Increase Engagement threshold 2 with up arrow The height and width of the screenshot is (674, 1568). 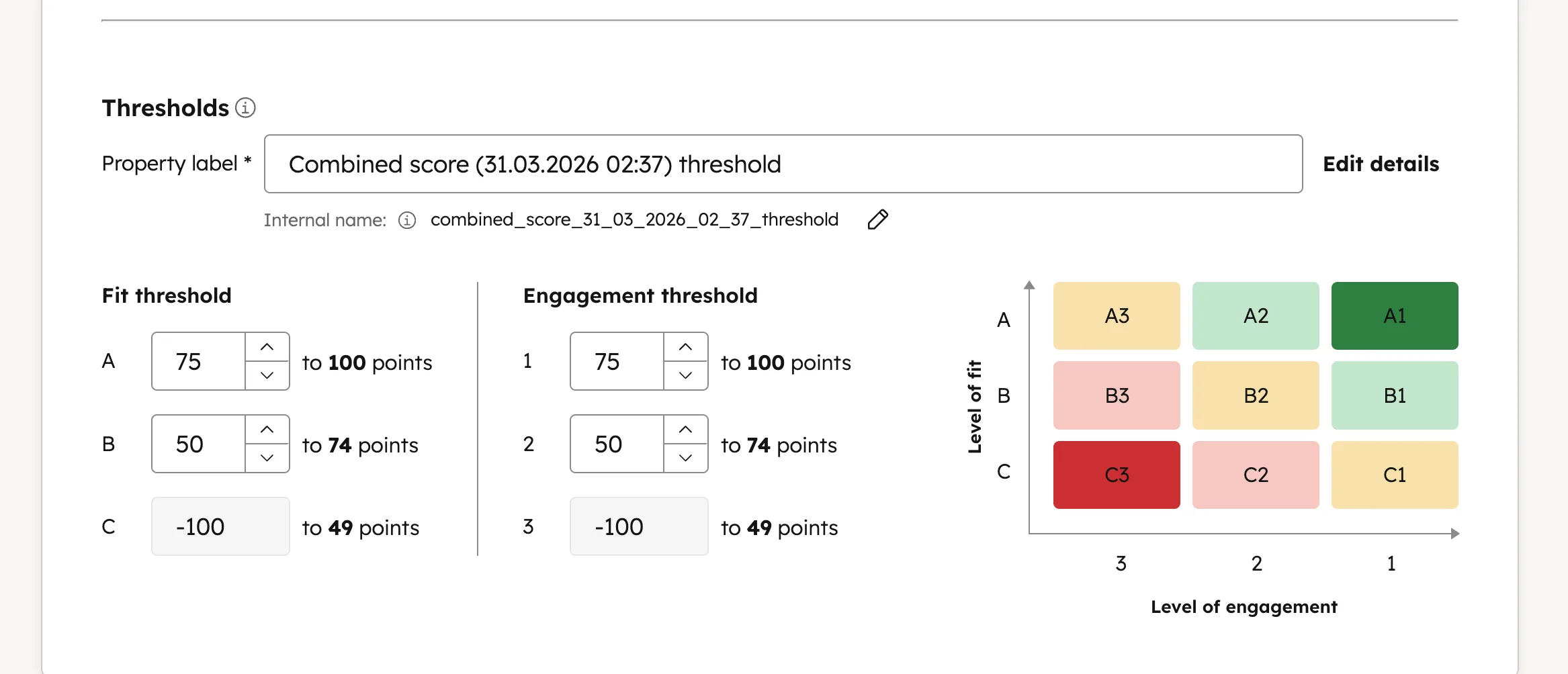click(685, 429)
